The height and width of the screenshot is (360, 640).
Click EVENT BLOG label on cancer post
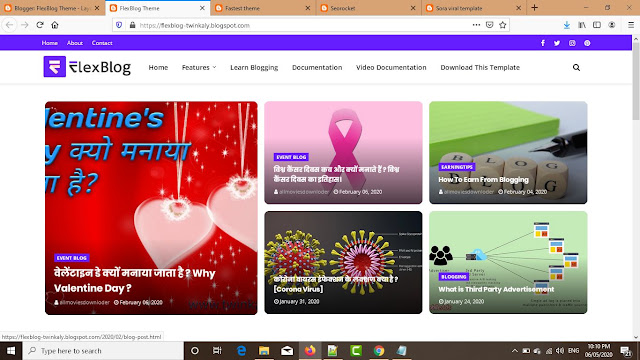pyautogui.click(x=291, y=157)
